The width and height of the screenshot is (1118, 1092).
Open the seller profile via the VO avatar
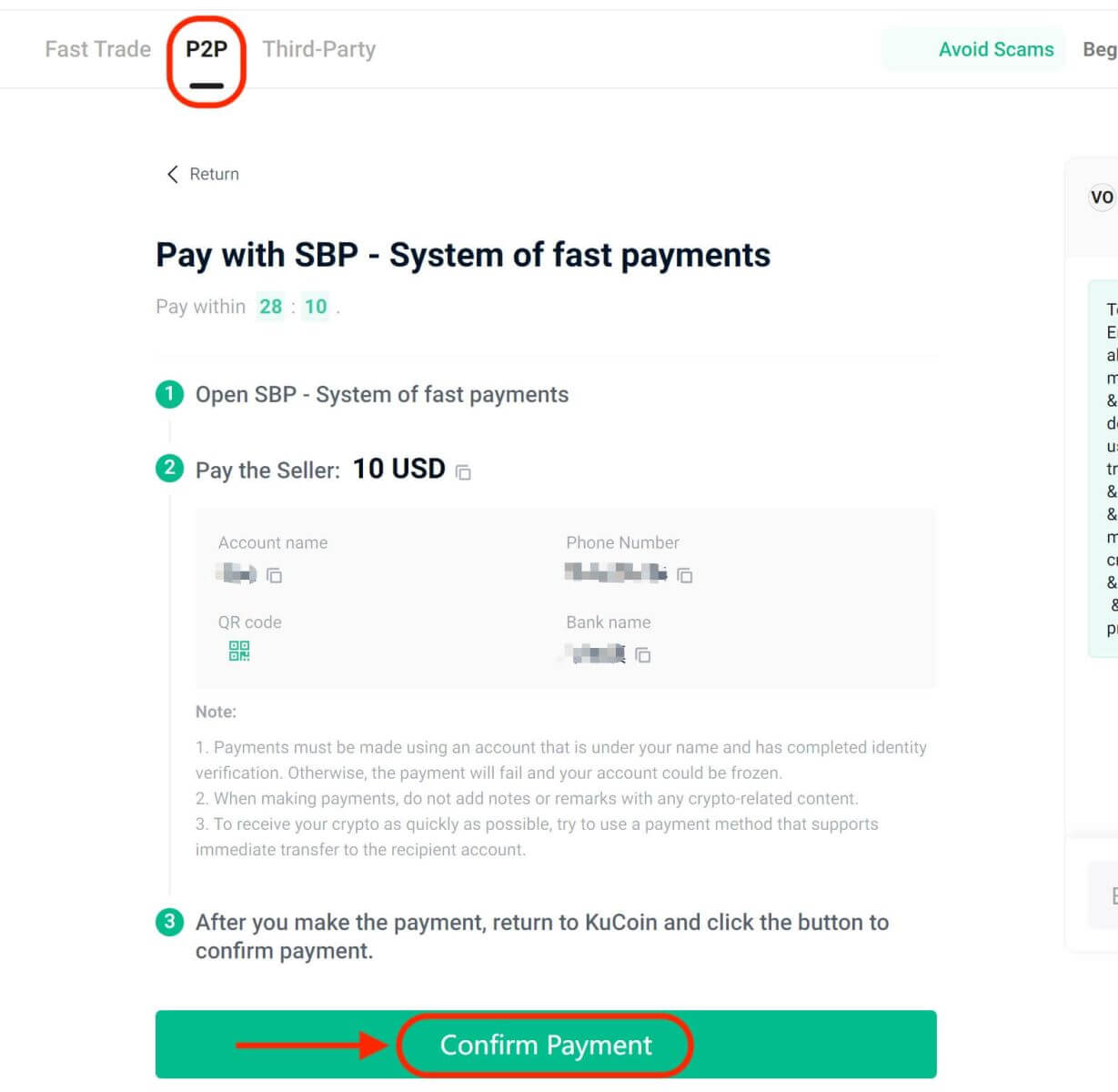[x=1101, y=197]
